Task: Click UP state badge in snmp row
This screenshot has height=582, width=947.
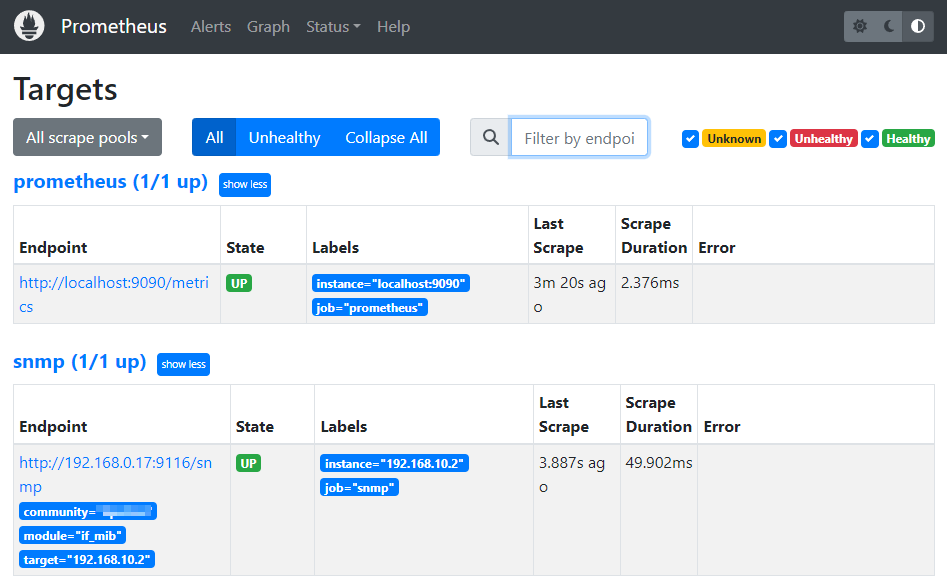Action: tap(248, 463)
